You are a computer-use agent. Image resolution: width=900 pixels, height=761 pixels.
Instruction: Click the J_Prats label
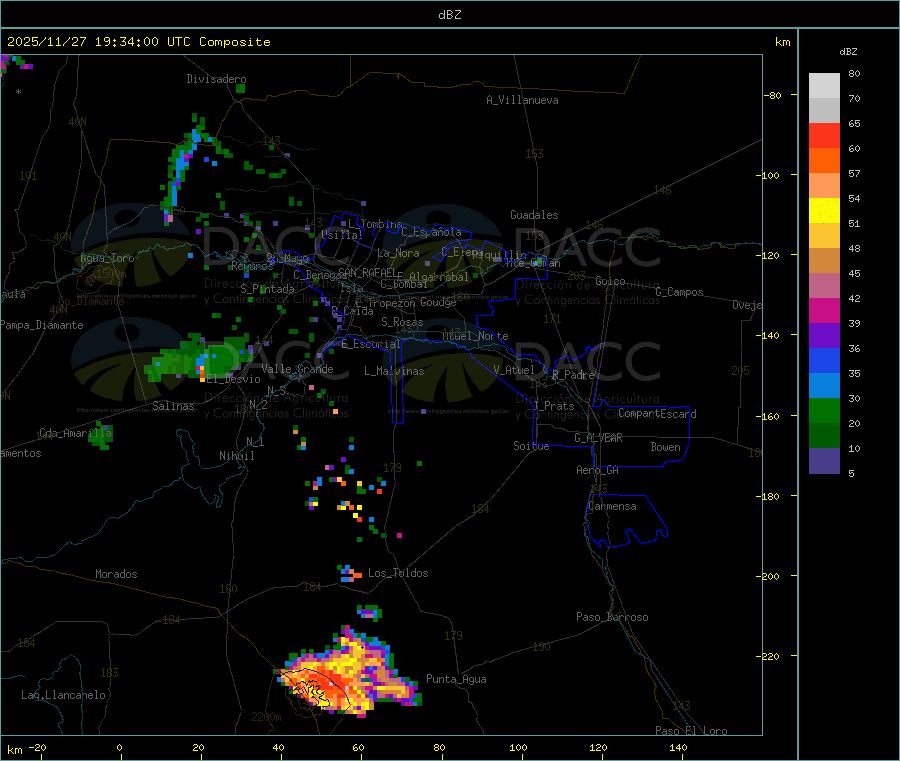[554, 406]
